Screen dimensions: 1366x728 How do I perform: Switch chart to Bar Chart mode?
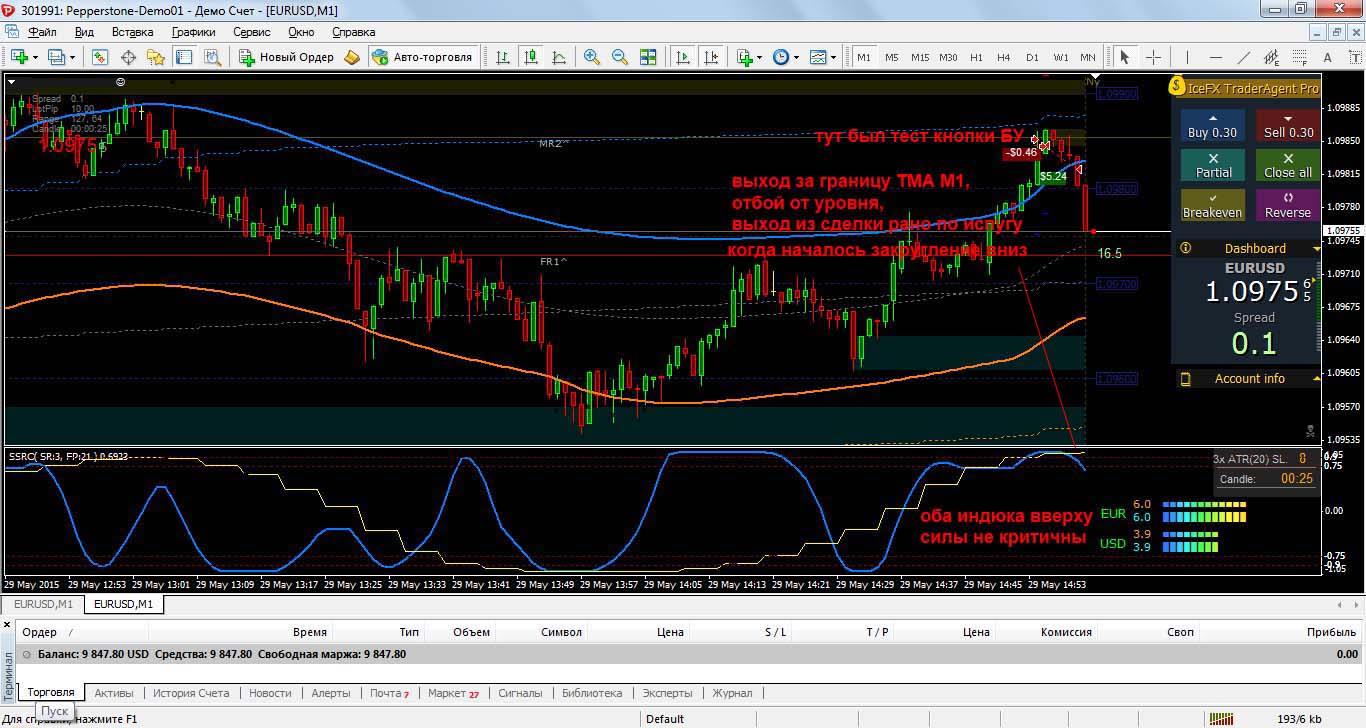point(505,57)
